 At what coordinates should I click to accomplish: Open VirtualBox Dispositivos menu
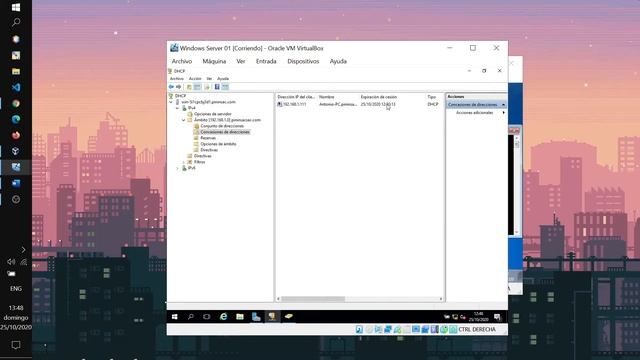click(303, 61)
